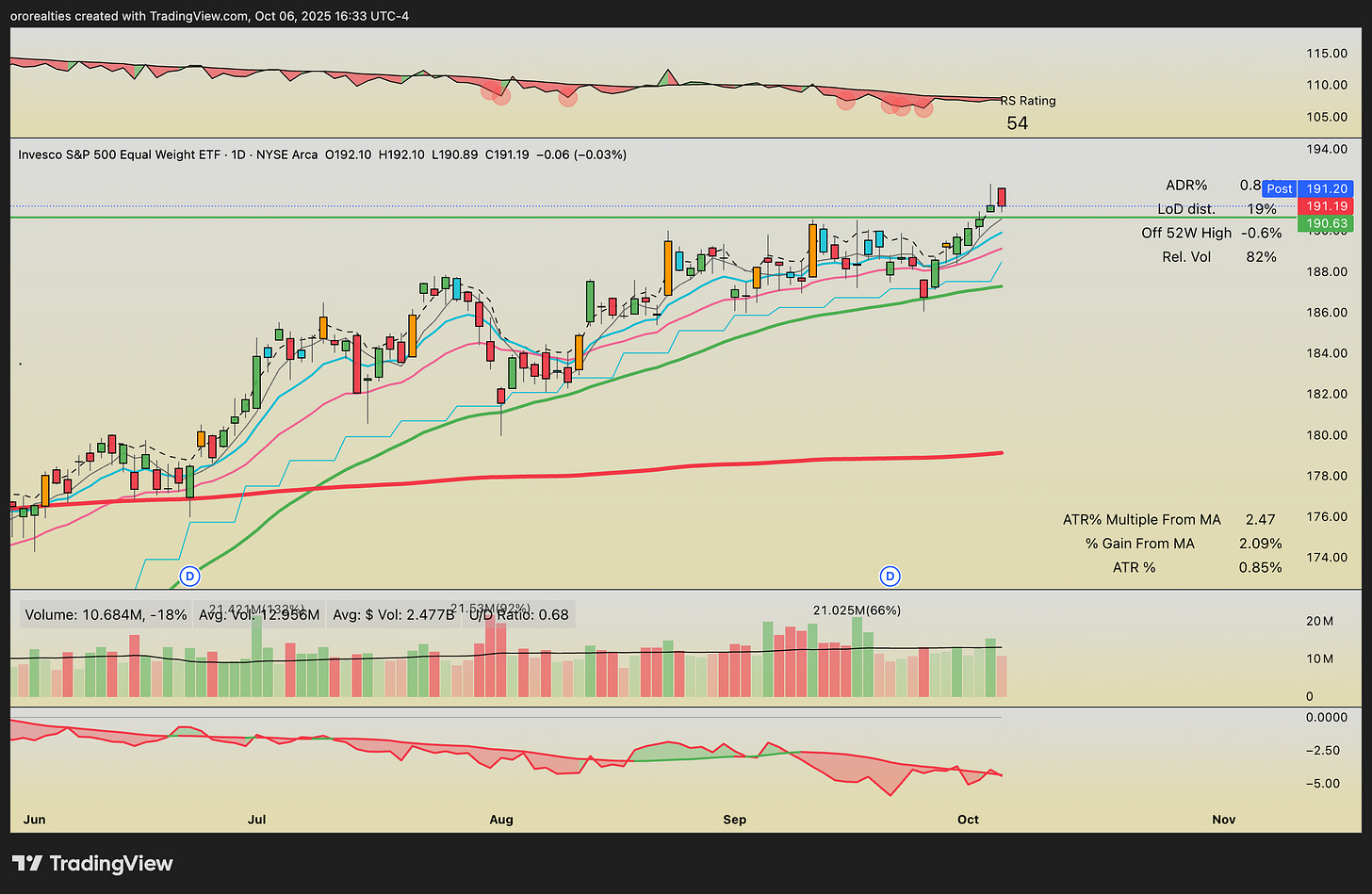Click the '% Gain From MA' value '2.09%'
Image resolution: width=1372 pixels, height=894 pixels.
point(1261,544)
